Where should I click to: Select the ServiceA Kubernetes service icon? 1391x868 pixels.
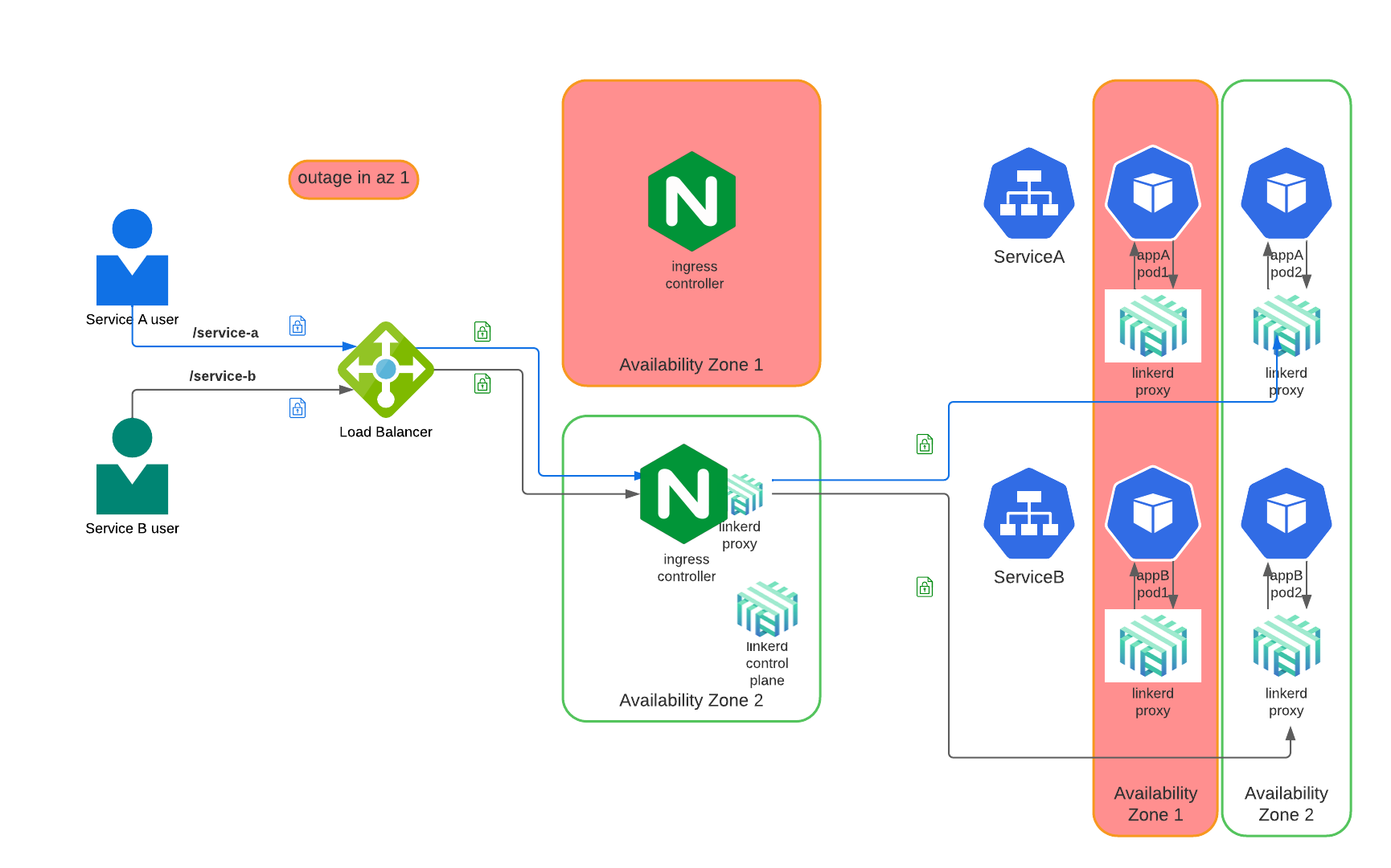1029,194
